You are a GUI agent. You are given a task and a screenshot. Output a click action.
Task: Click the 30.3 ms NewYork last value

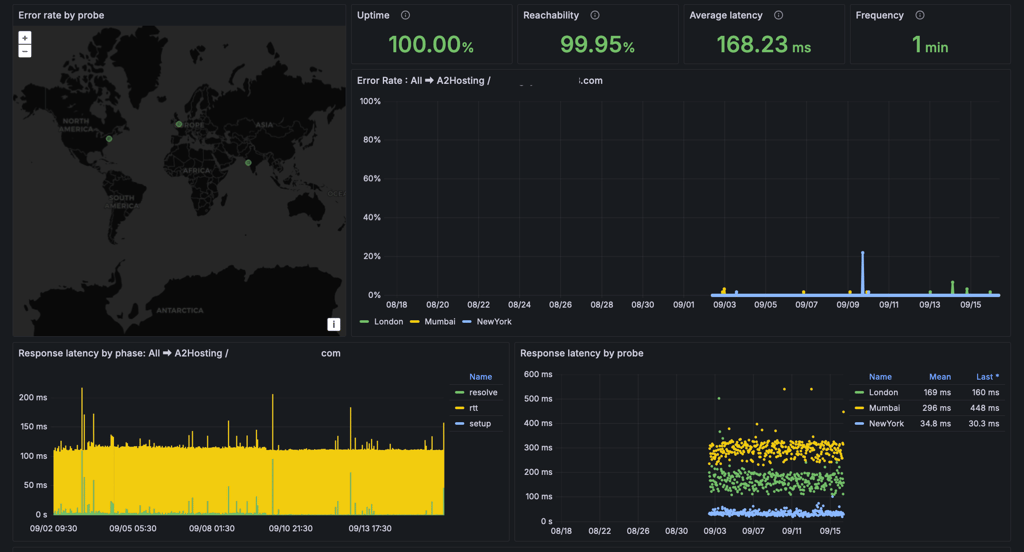click(x=984, y=423)
